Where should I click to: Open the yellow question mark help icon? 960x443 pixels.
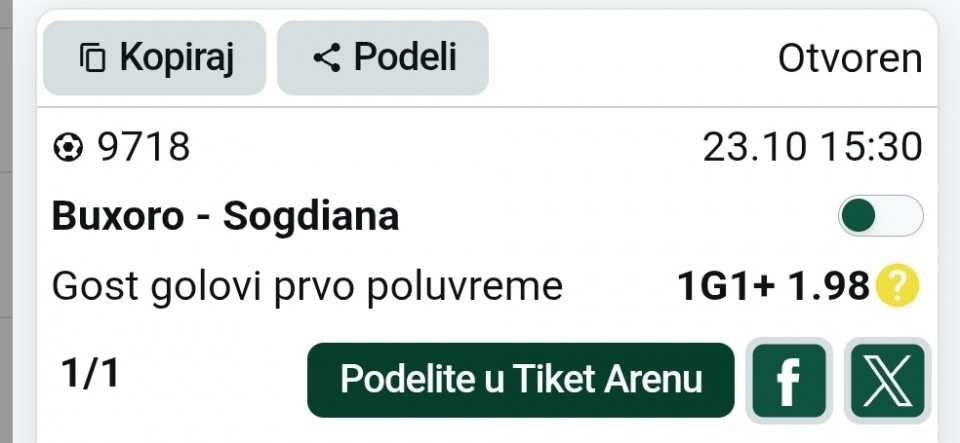[896, 287]
